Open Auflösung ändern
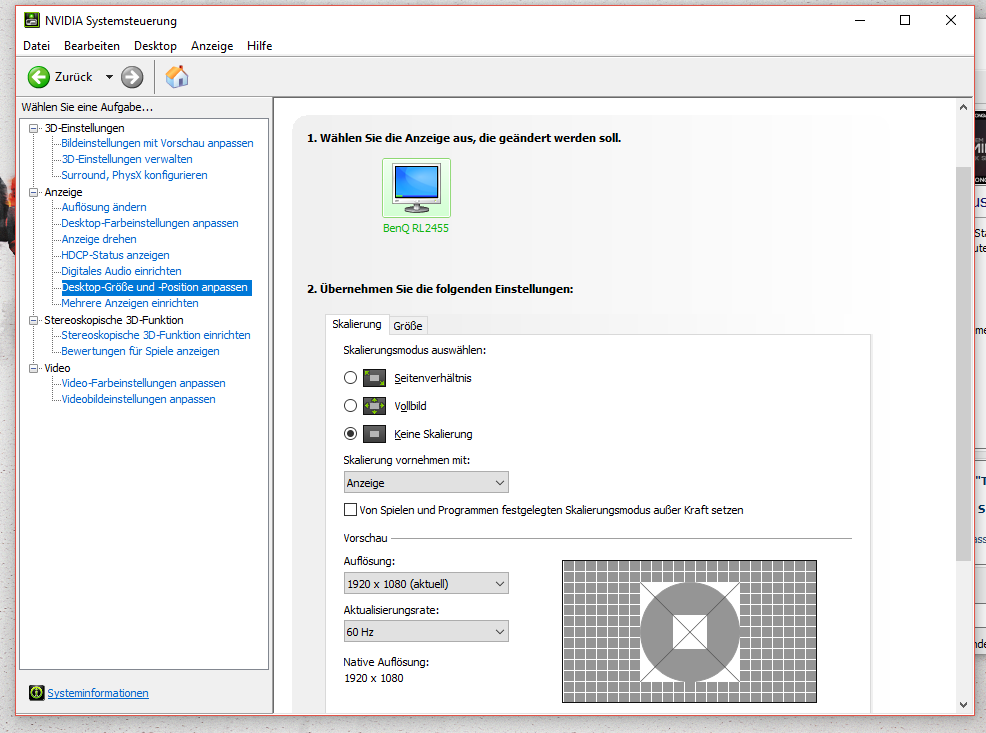Screen dimensions: 986x733 [x=104, y=207]
